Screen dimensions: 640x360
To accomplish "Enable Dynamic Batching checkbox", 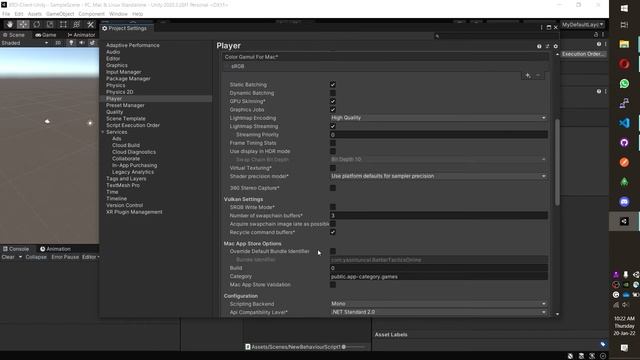I will (x=333, y=93).
